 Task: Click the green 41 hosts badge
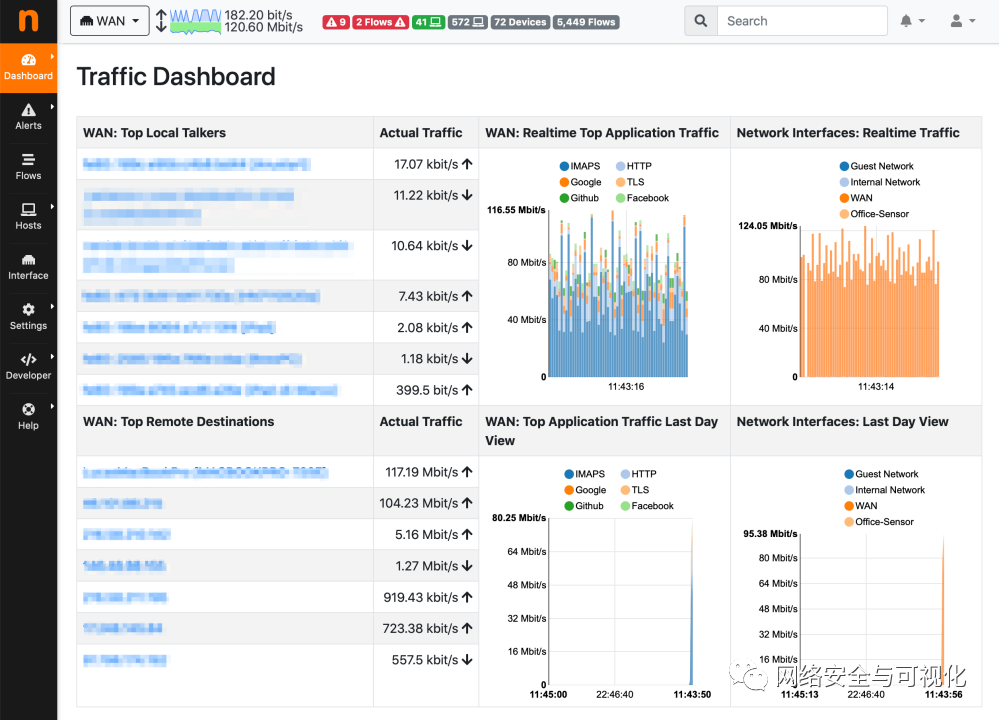tap(428, 22)
